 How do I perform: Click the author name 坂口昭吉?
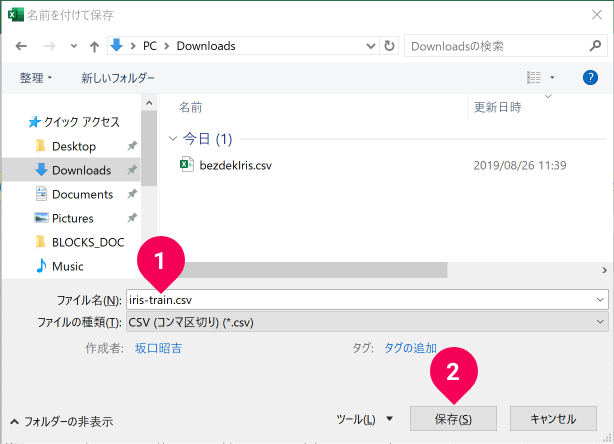tap(158, 348)
